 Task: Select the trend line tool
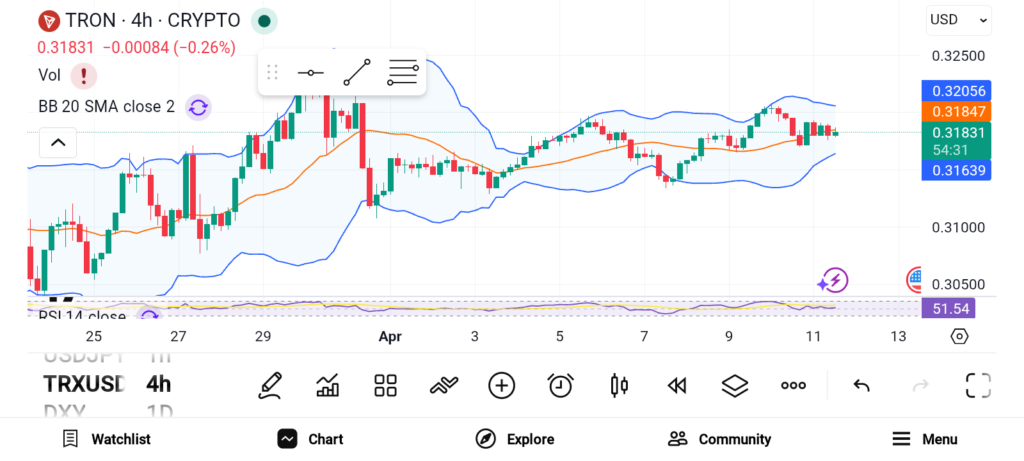(357, 73)
